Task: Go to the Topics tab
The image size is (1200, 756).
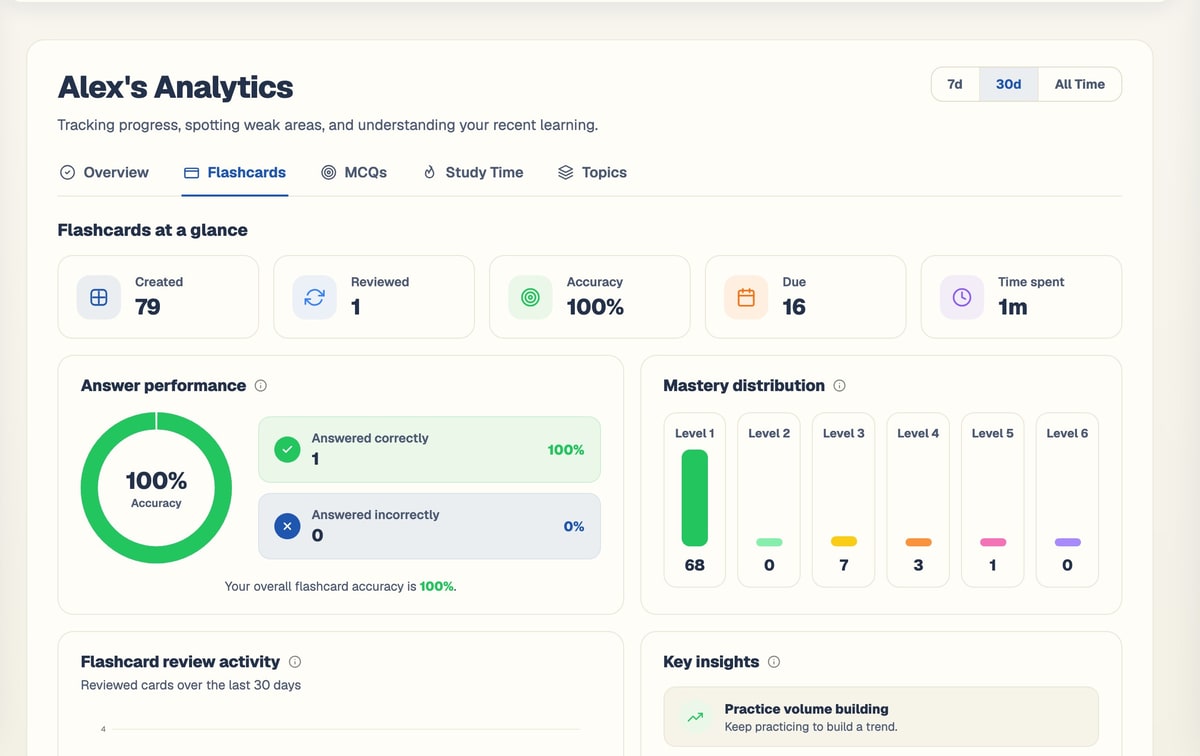Action: [592, 172]
